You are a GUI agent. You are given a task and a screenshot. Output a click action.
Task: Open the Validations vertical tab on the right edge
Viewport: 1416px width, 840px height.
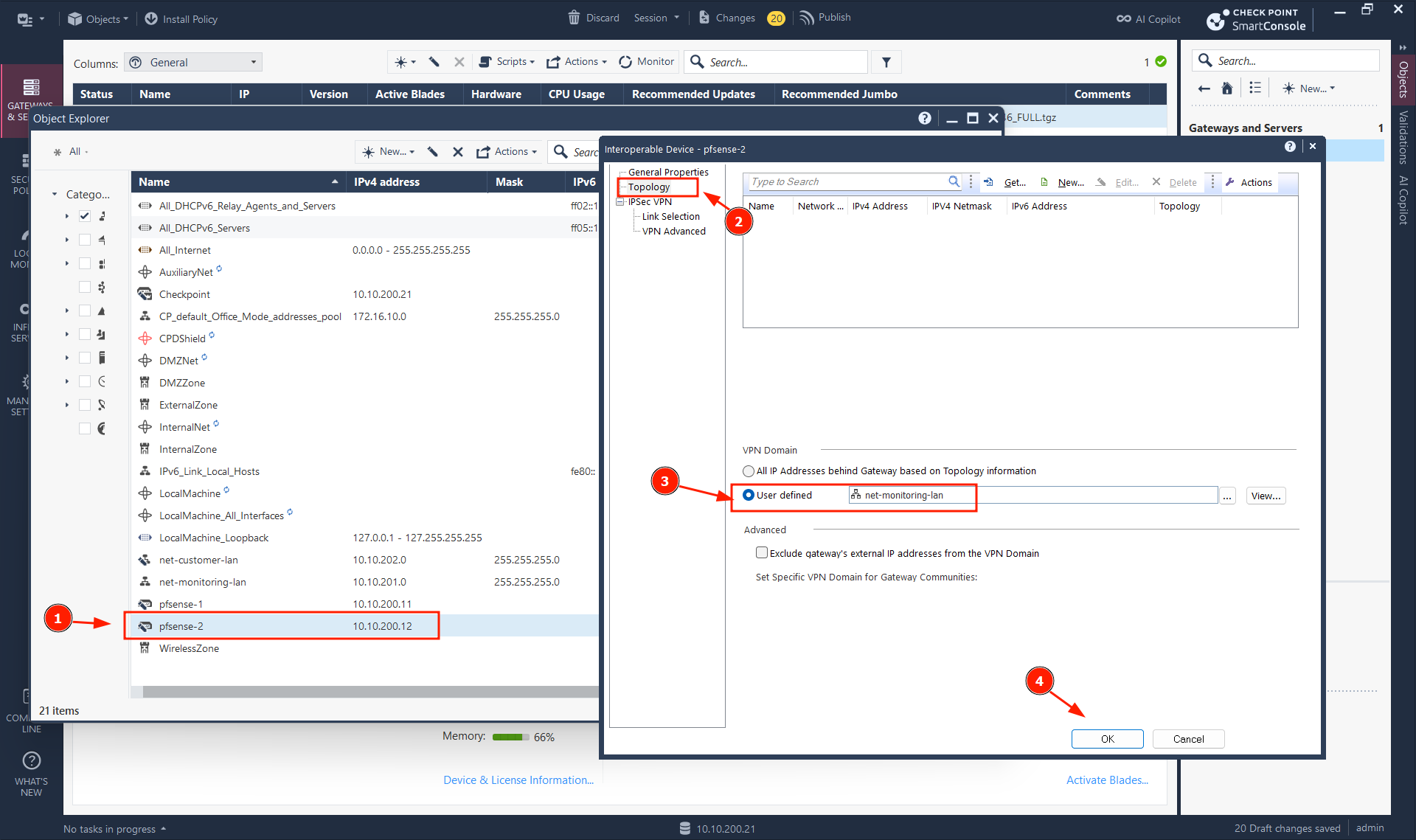point(1403,137)
